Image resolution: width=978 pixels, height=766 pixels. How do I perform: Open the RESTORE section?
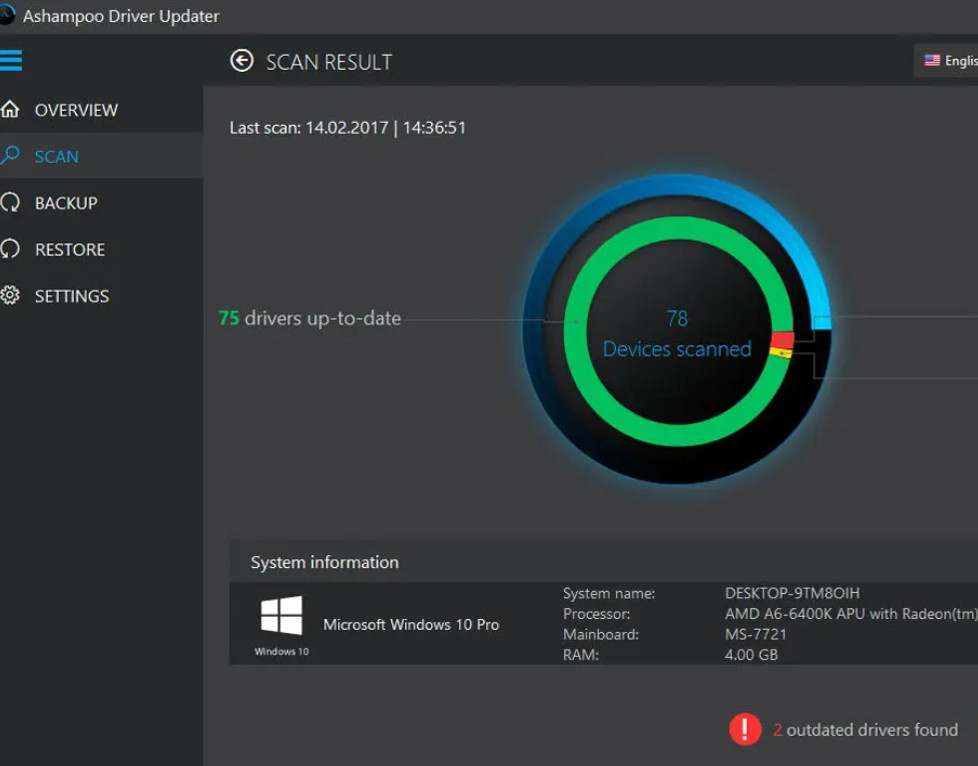pyautogui.click(x=70, y=250)
